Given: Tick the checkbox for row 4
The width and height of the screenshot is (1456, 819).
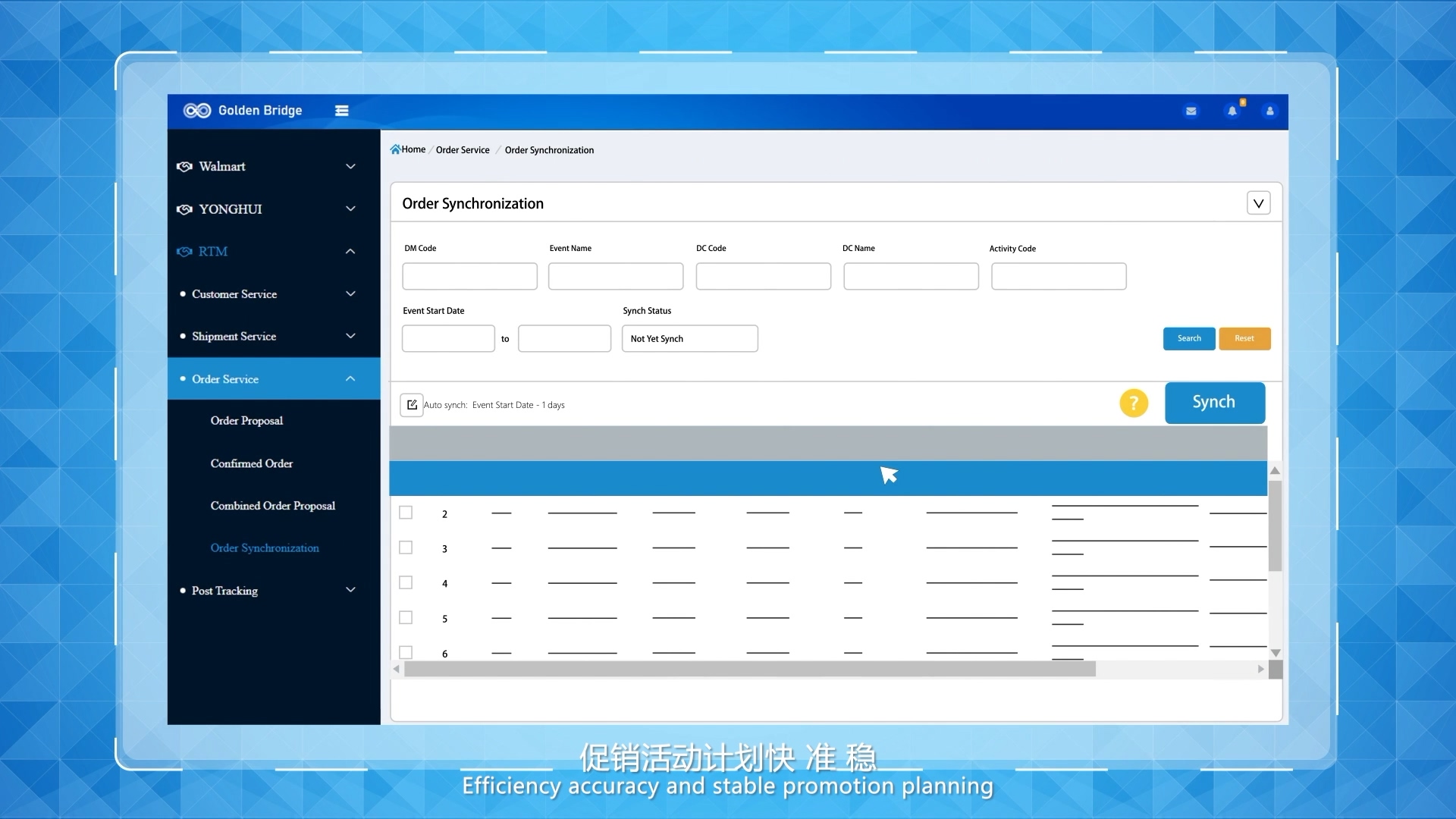Looking at the screenshot, I should pos(406,582).
